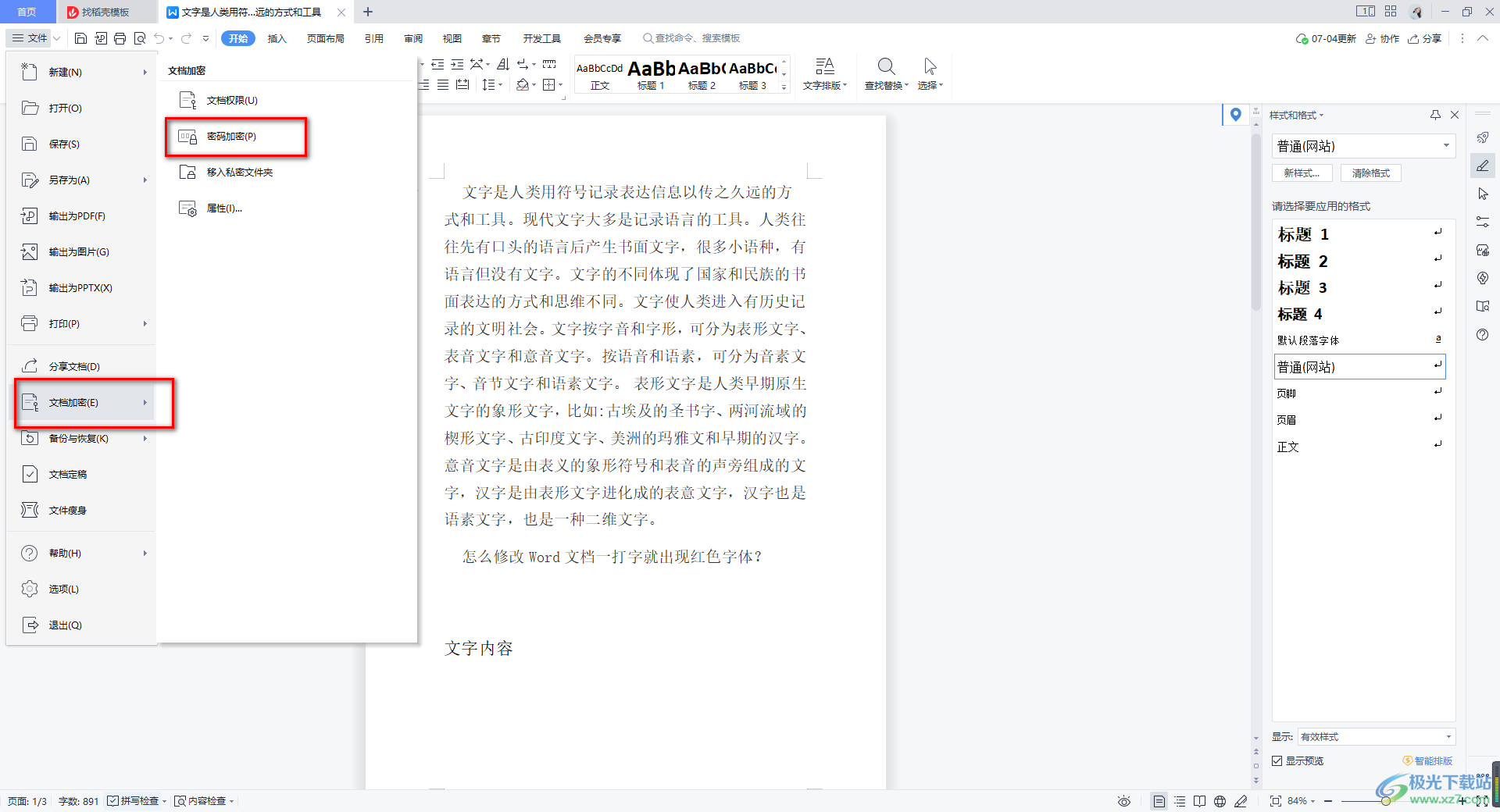
Task: Click the Save icon in quick access toolbar
Action: coord(80,38)
